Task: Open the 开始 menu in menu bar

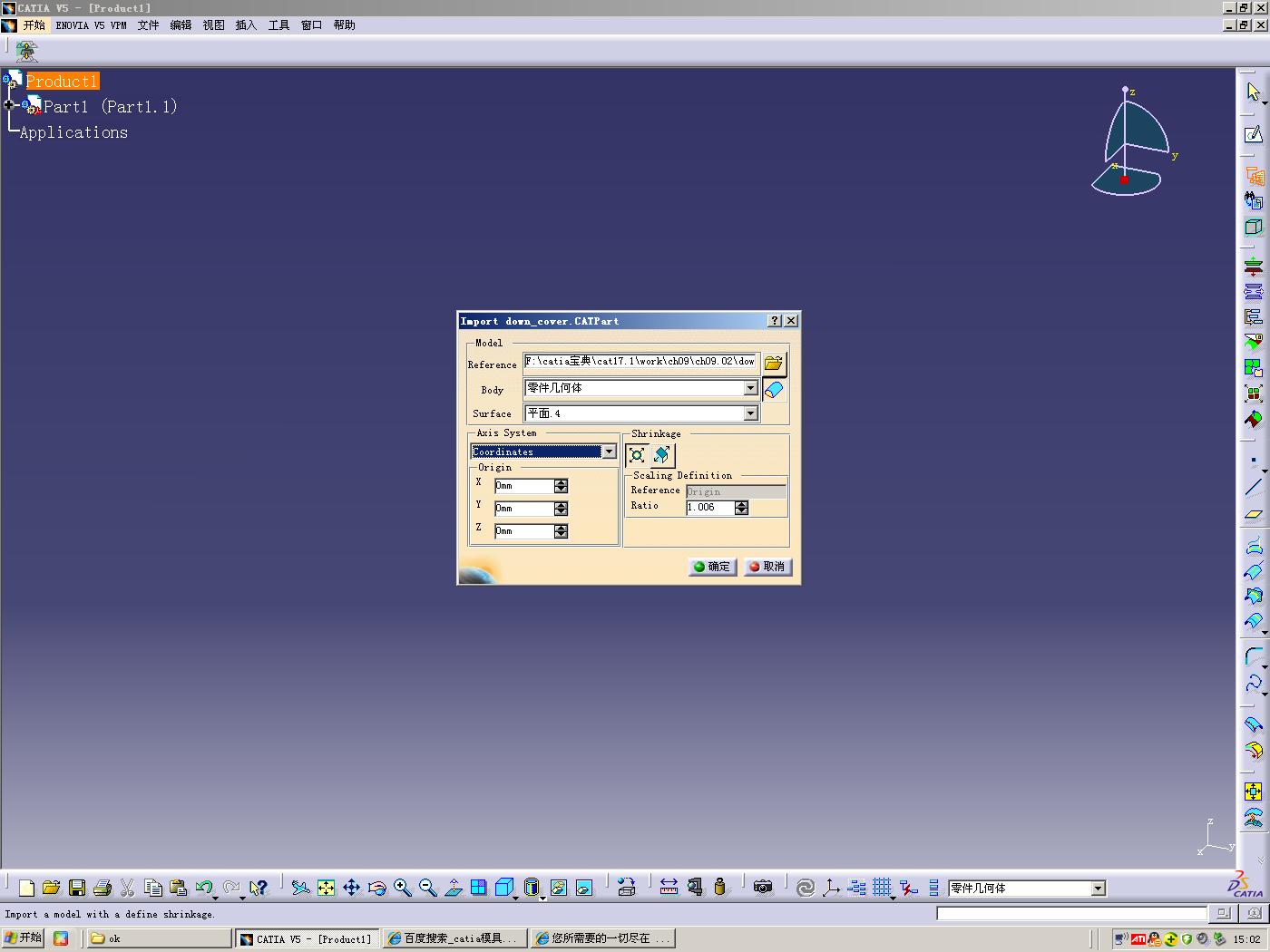Action: [x=34, y=25]
